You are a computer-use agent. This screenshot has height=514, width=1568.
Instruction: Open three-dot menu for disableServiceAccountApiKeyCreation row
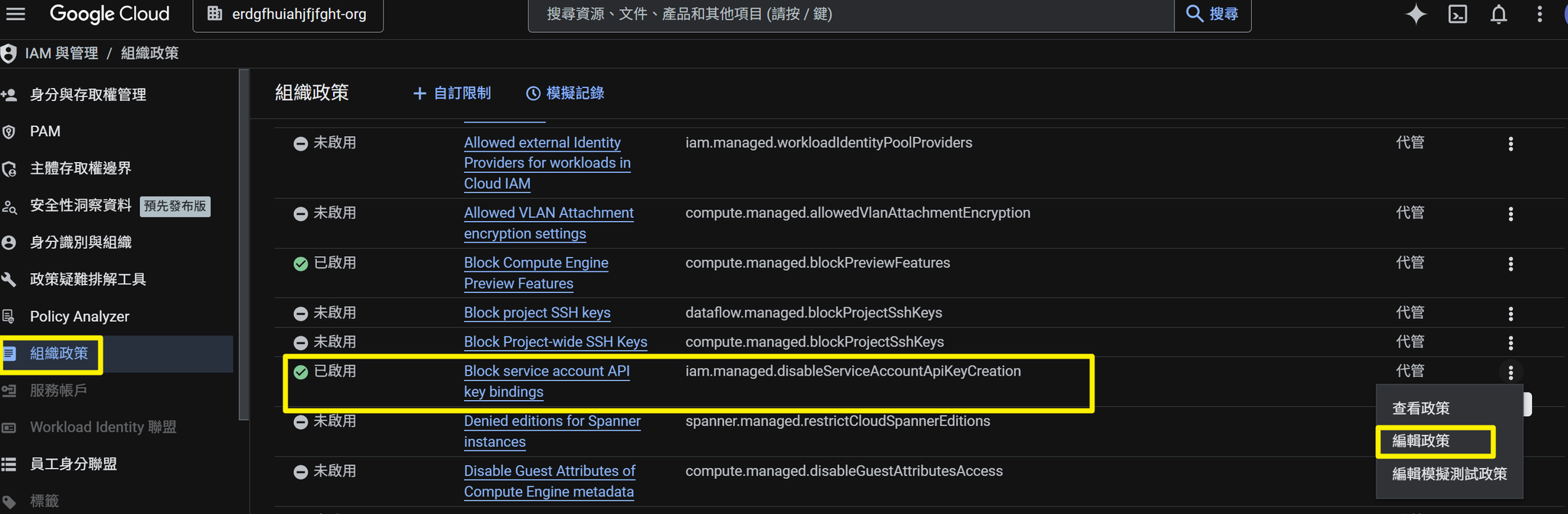1511,372
